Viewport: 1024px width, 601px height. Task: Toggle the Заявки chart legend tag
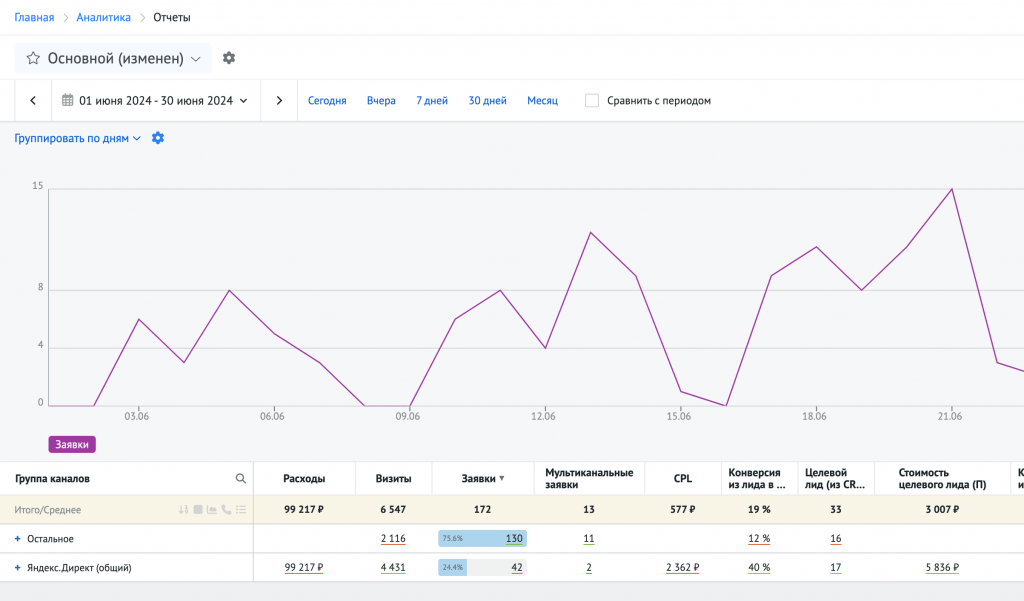72,445
